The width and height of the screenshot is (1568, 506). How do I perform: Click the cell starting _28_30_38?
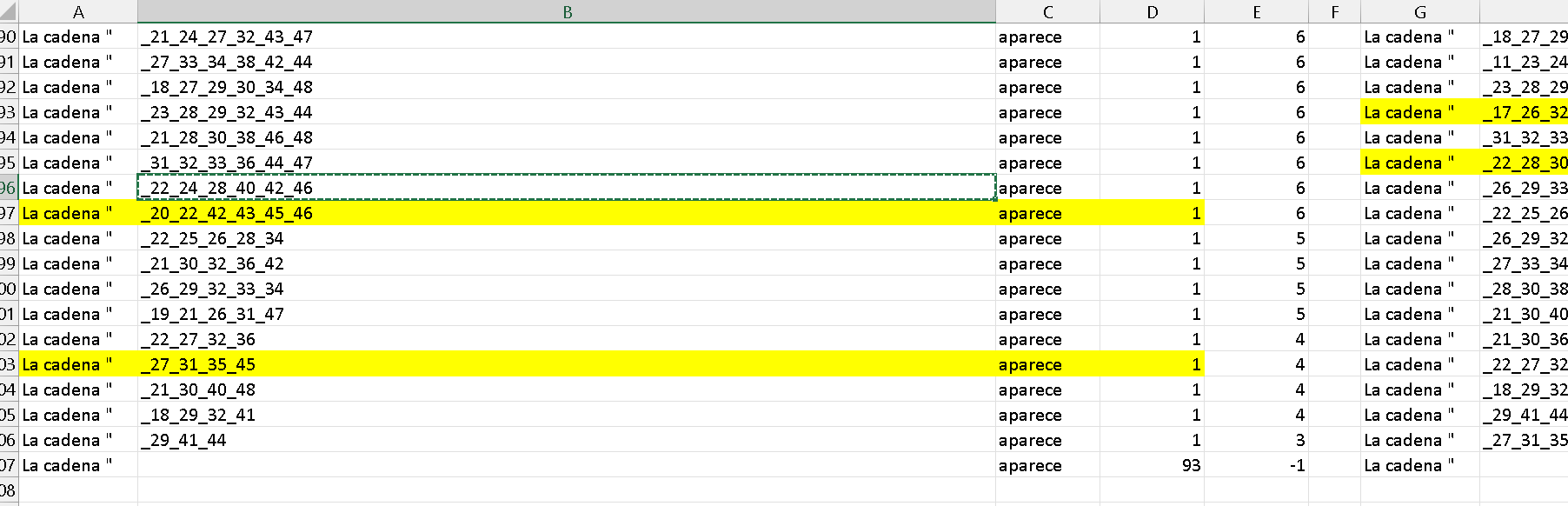pyautogui.click(x=1524, y=289)
